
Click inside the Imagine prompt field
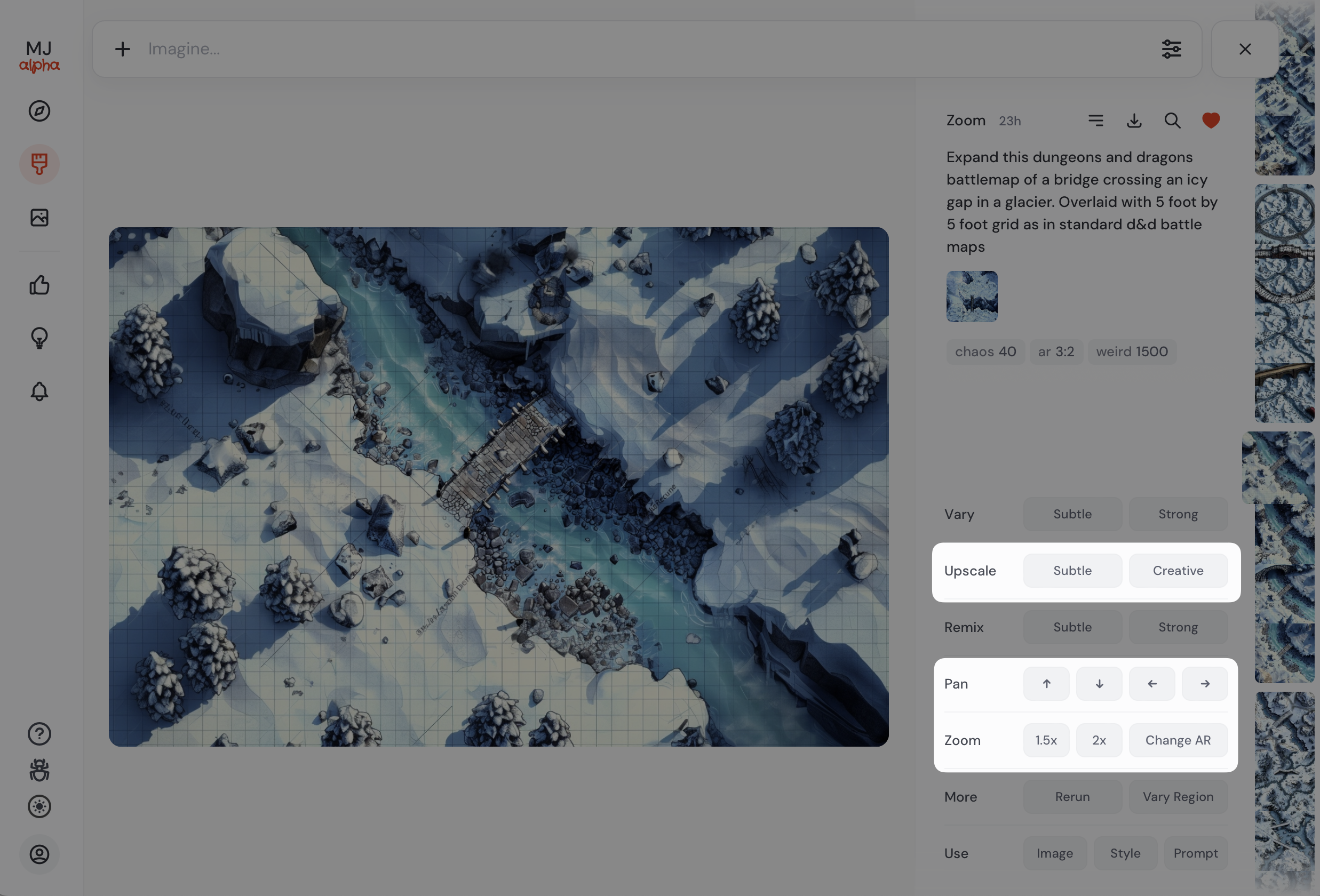648,50
